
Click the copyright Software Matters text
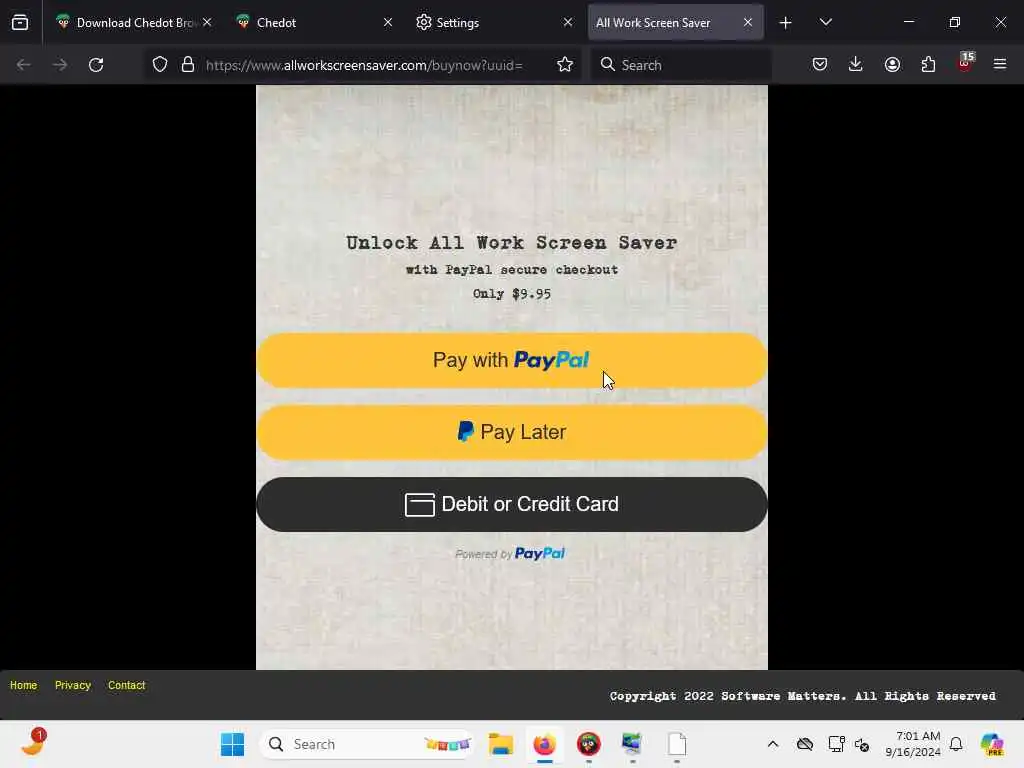[803, 696]
